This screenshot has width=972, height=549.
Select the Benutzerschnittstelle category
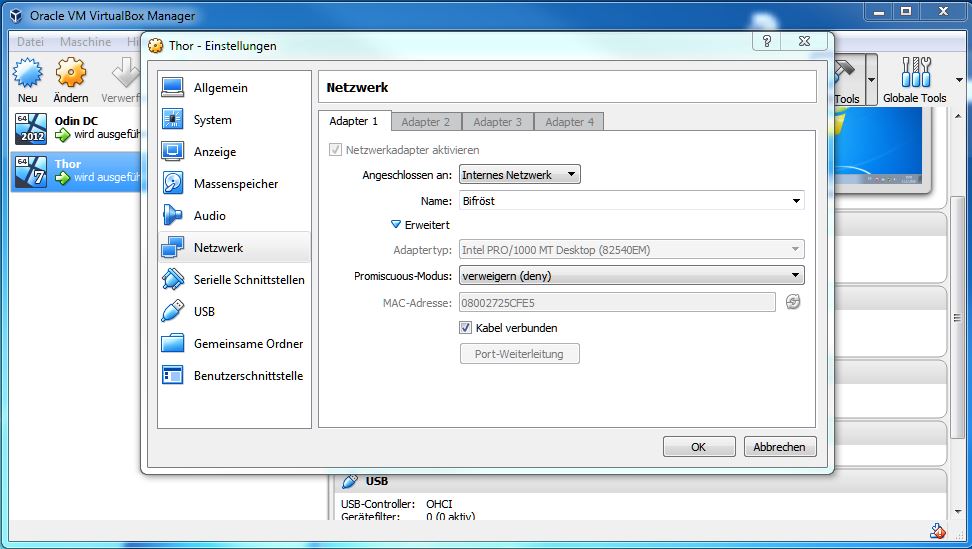[x=234, y=376]
